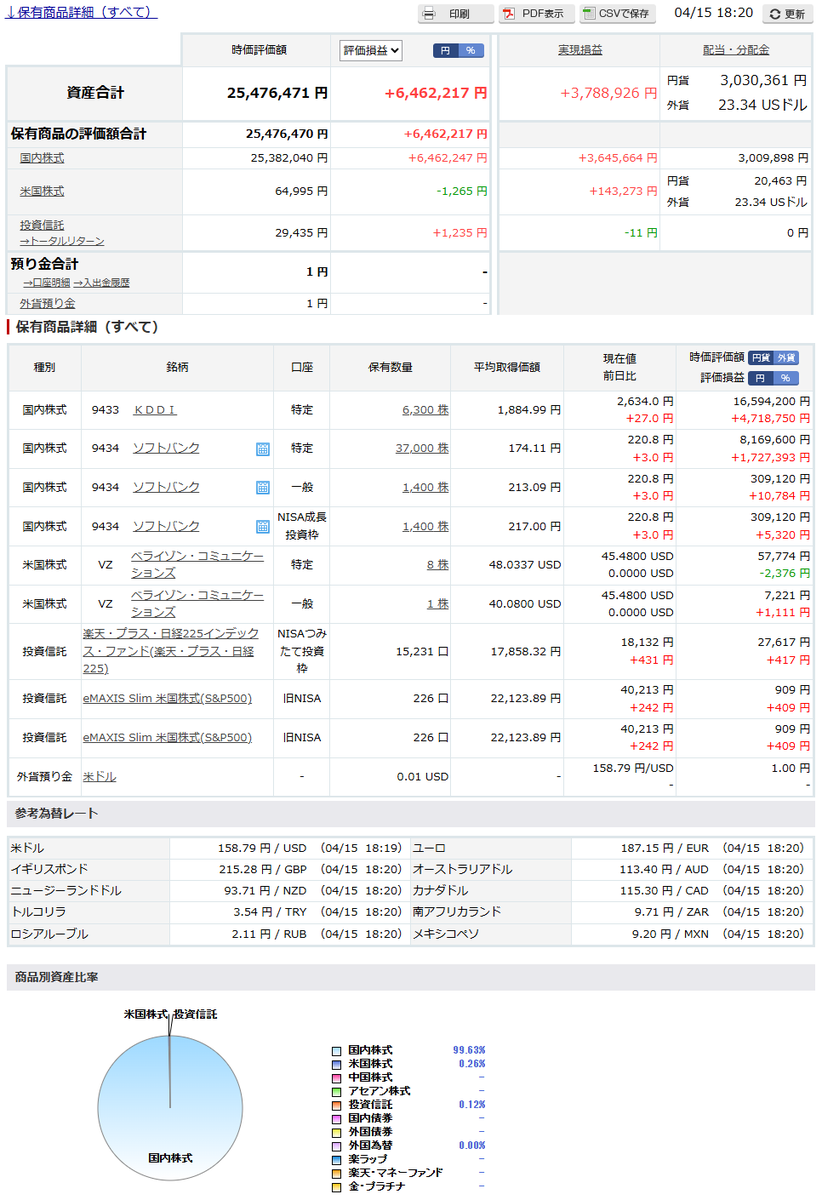Follow the →入出金履歴 link
The width and height of the screenshot is (822, 1200).
click(101, 283)
